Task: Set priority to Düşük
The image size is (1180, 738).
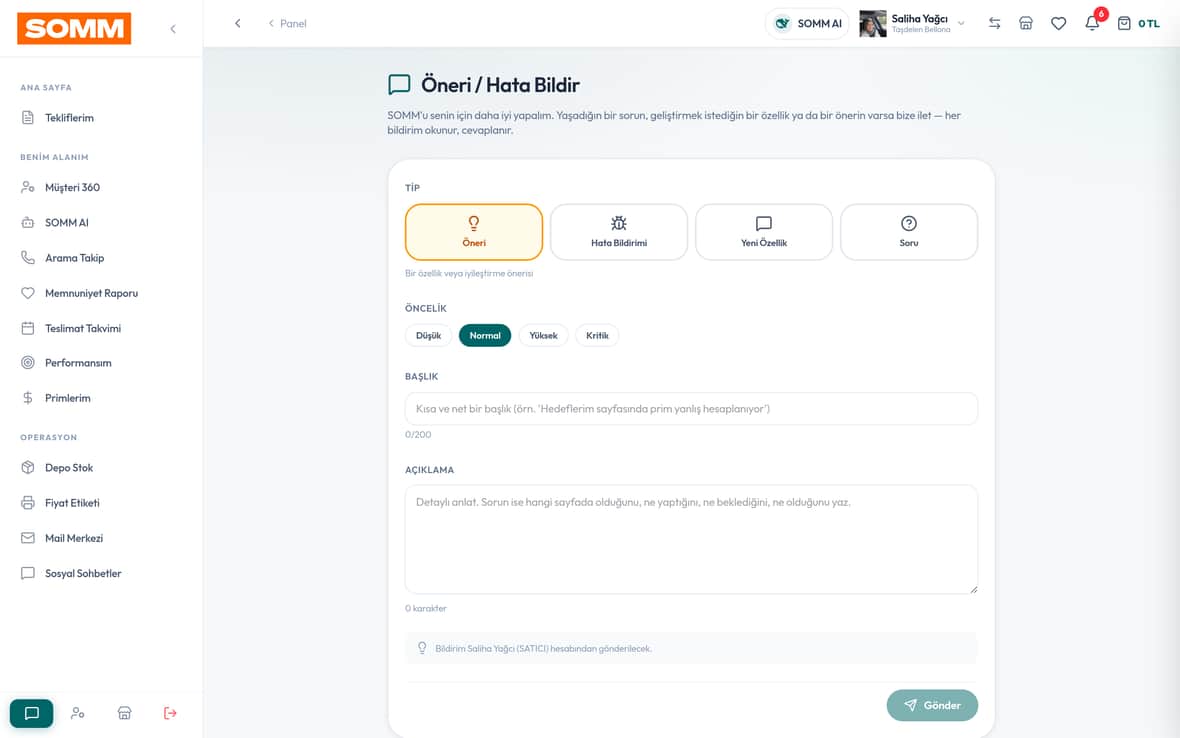Action: click(x=428, y=336)
